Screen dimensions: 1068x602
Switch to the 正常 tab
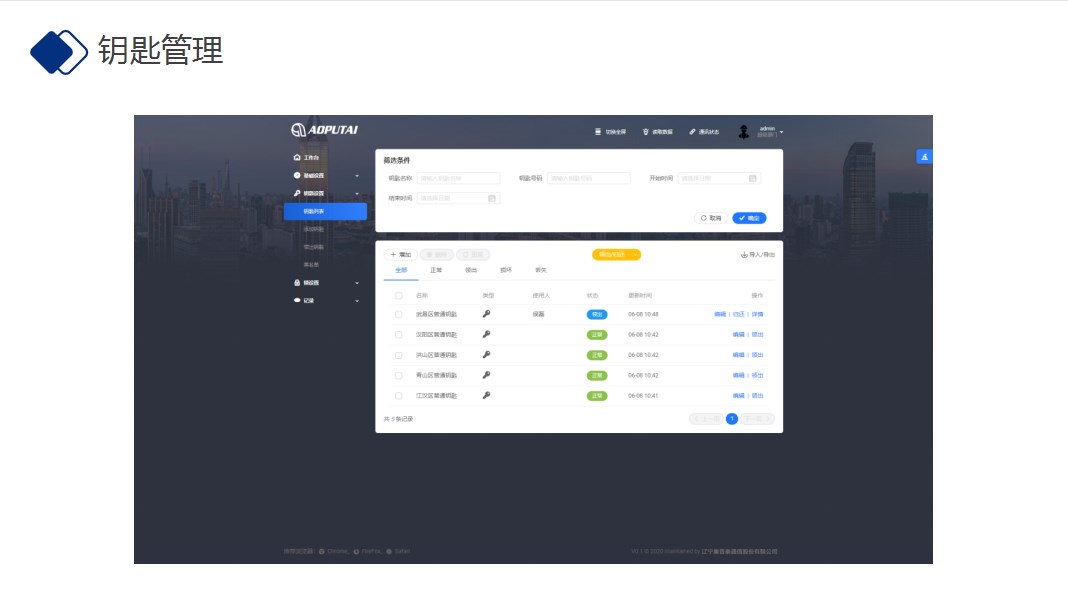tap(436, 270)
